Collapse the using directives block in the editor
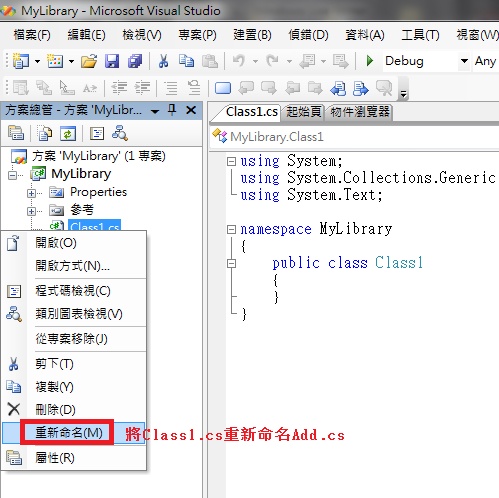499x498 pixels. pos(231,162)
